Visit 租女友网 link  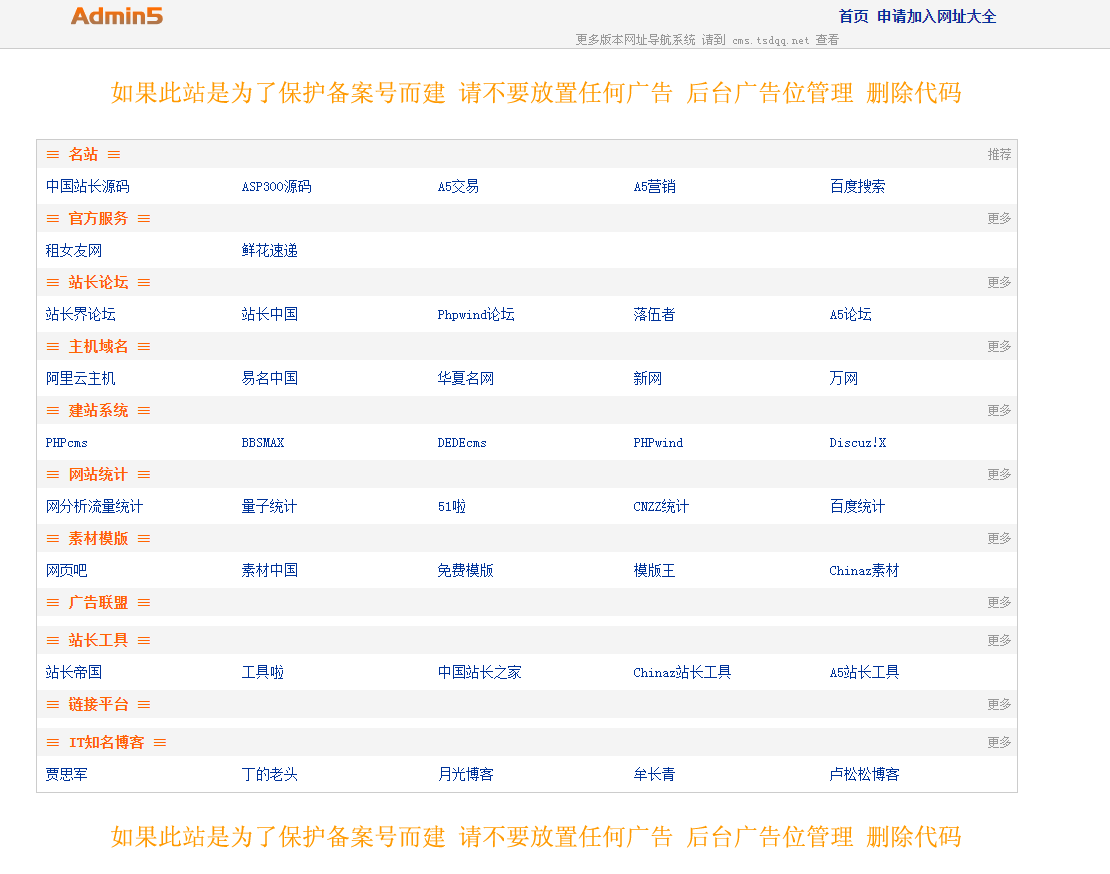tap(74, 251)
